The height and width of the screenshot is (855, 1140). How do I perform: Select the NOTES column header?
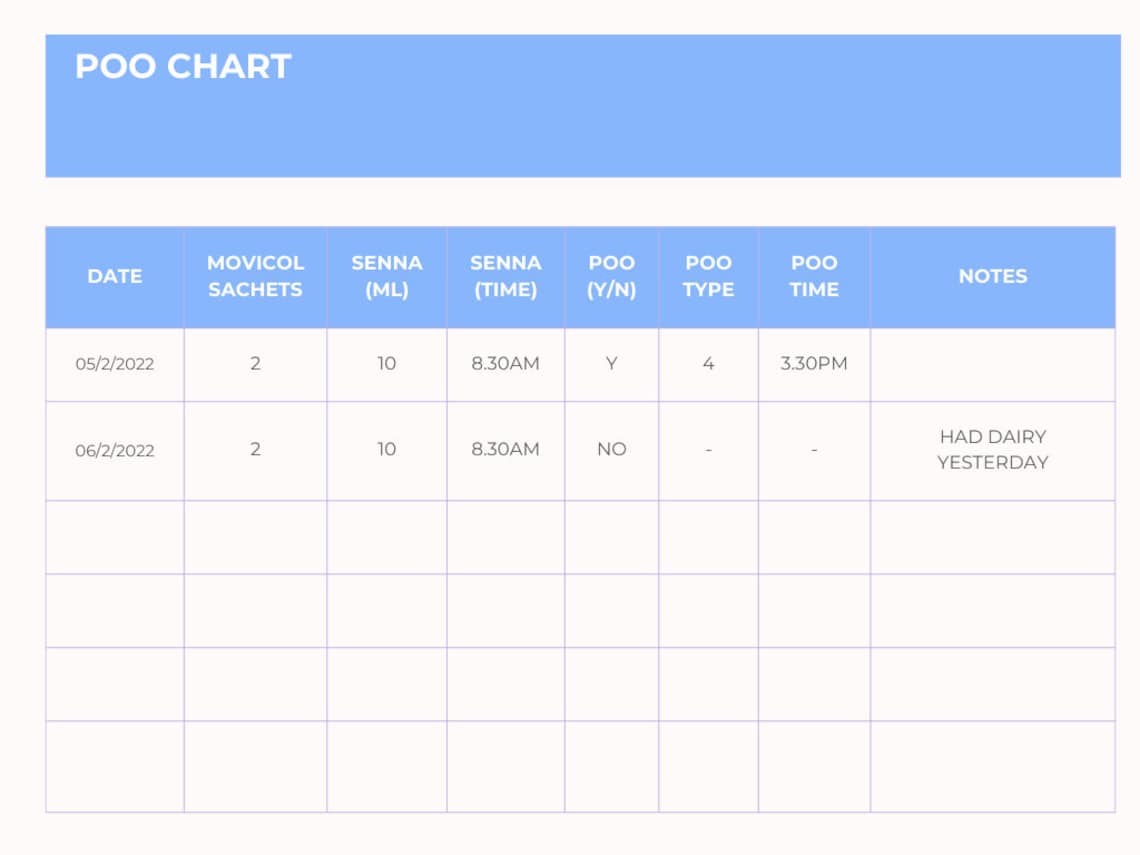click(x=993, y=277)
